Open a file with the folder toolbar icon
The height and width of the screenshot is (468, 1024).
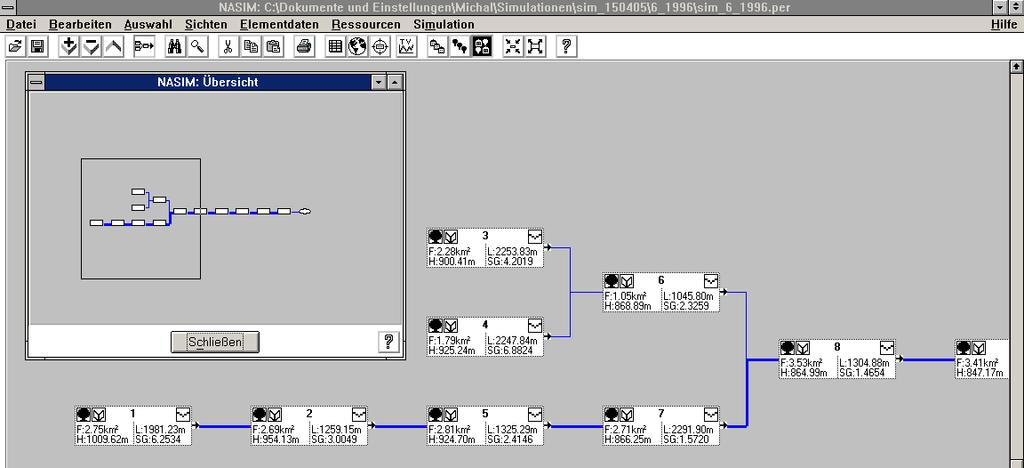click(15, 46)
